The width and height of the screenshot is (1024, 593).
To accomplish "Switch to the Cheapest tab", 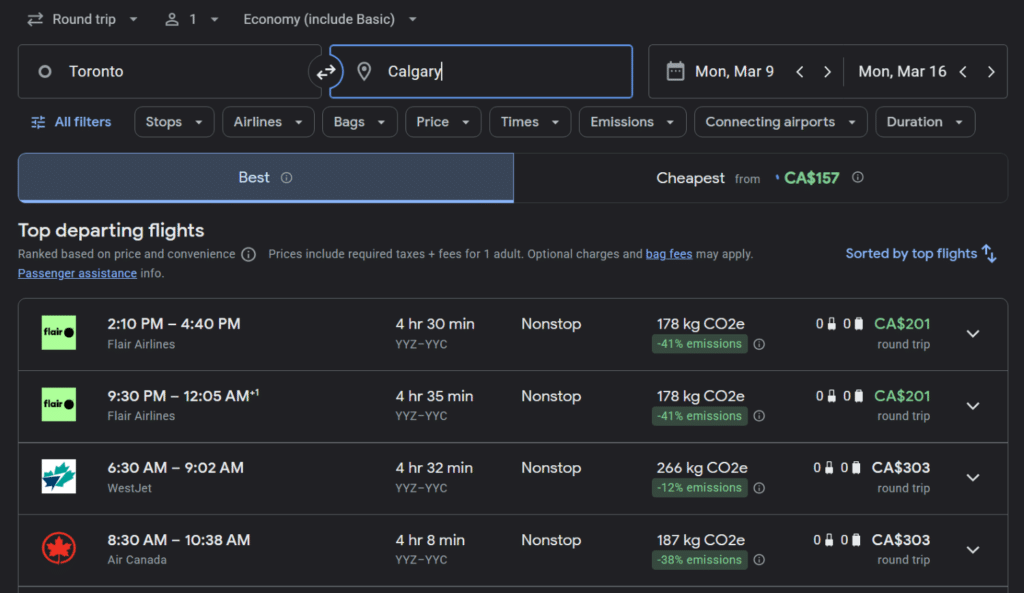I will pyautogui.click(x=761, y=178).
